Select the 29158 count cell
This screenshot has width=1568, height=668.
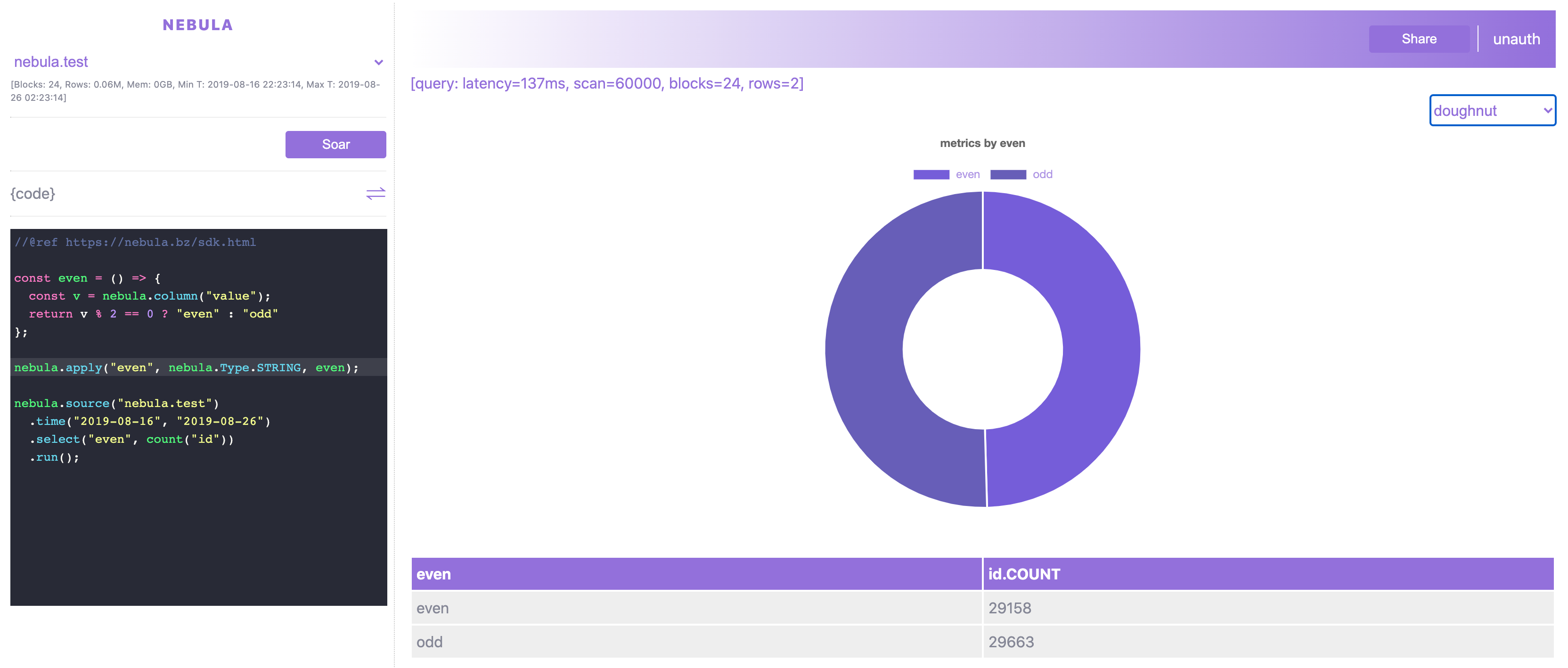click(1009, 608)
